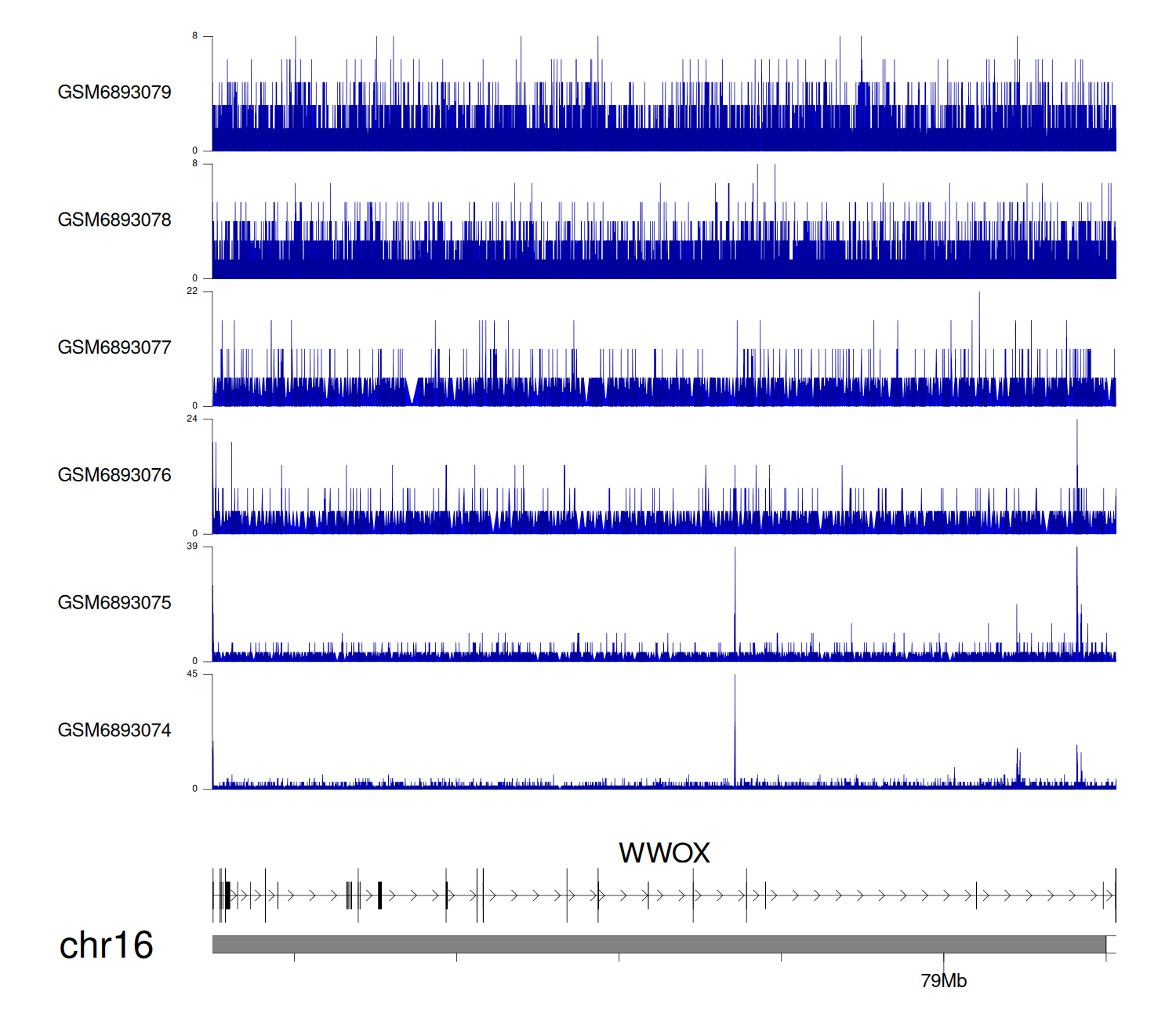Image resolution: width=1176 pixels, height=1035 pixels.
Task: Click the WWOX gene name
Action: (664, 853)
